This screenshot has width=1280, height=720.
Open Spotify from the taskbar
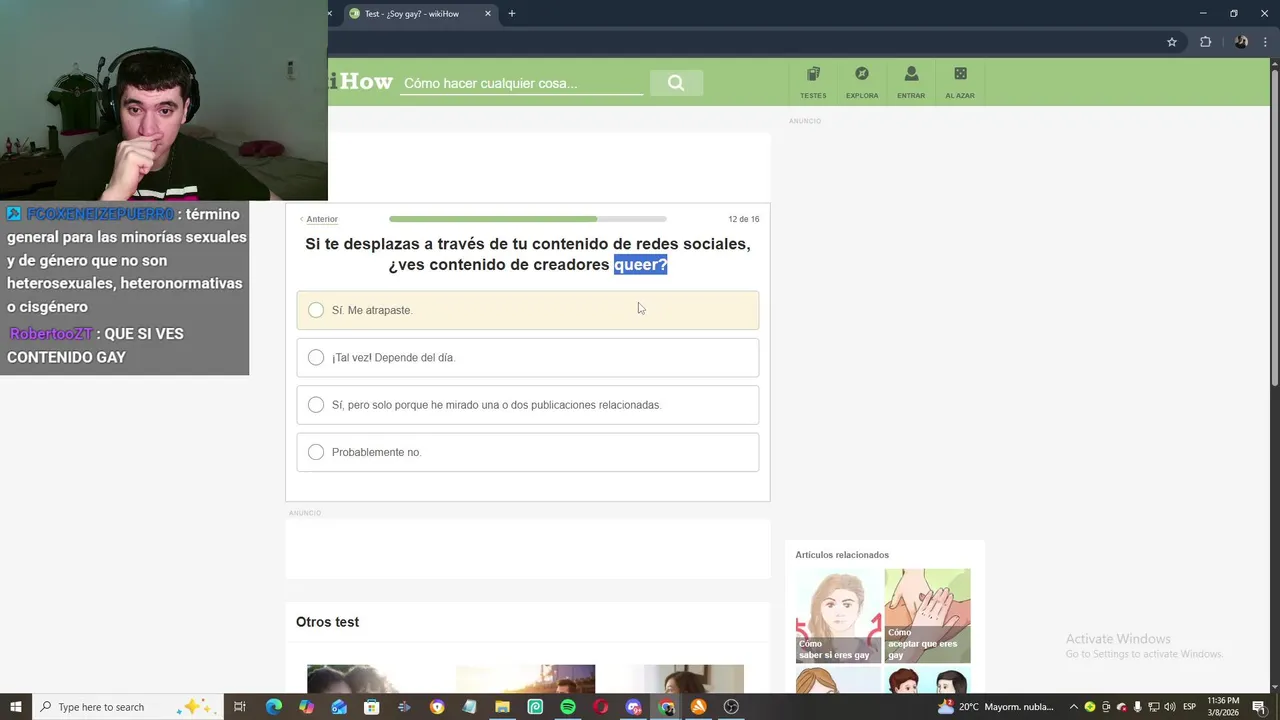click(x=568, y=707)
